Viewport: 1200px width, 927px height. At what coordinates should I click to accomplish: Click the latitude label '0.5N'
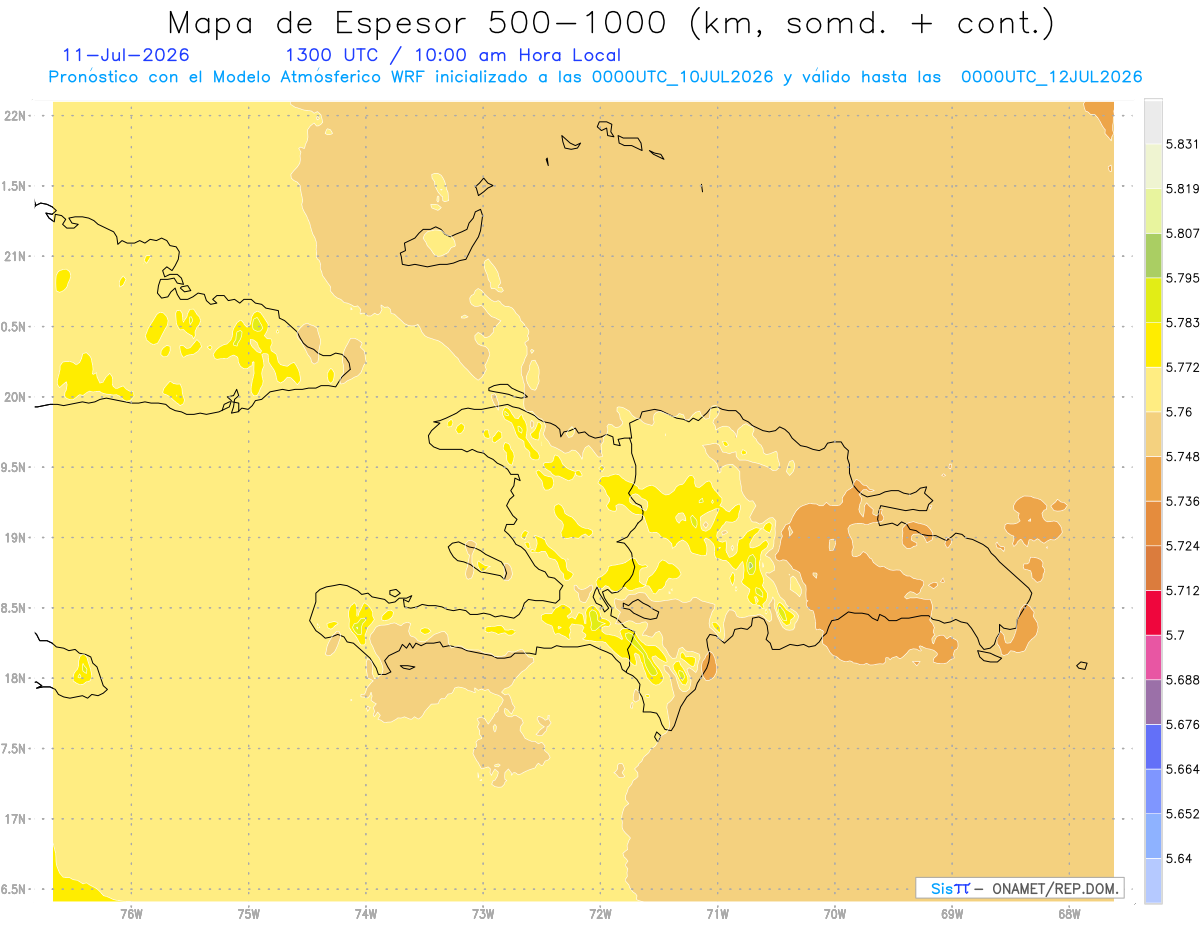(14, 327)
